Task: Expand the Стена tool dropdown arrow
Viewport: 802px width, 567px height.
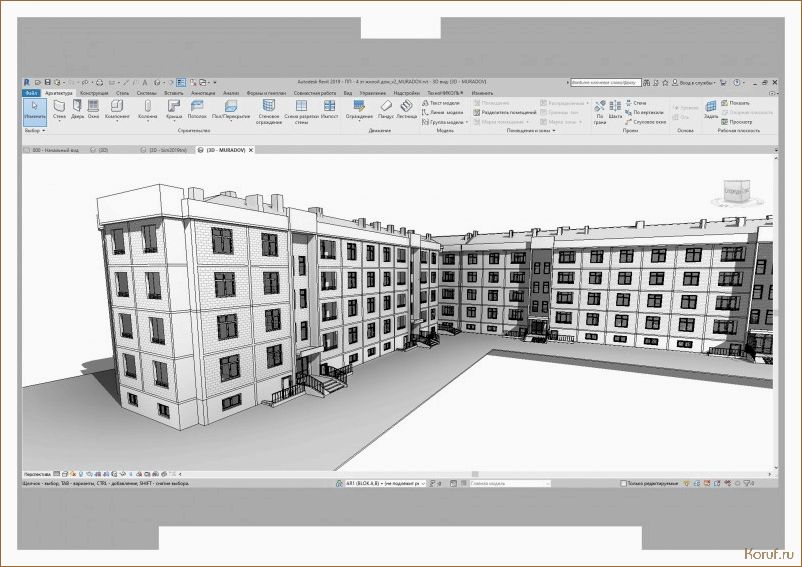Action: tap(59, 122)
